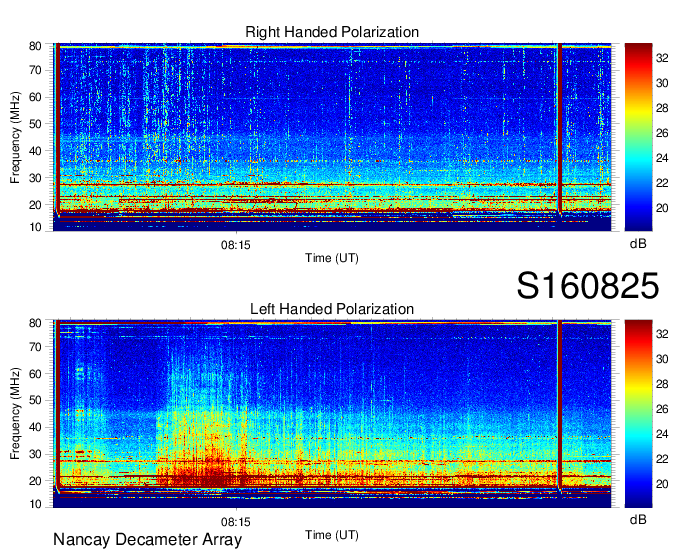Click the 08:15 tick label under the top plot
This screenshot has height=552, width=680.
(x=235, y=245)
